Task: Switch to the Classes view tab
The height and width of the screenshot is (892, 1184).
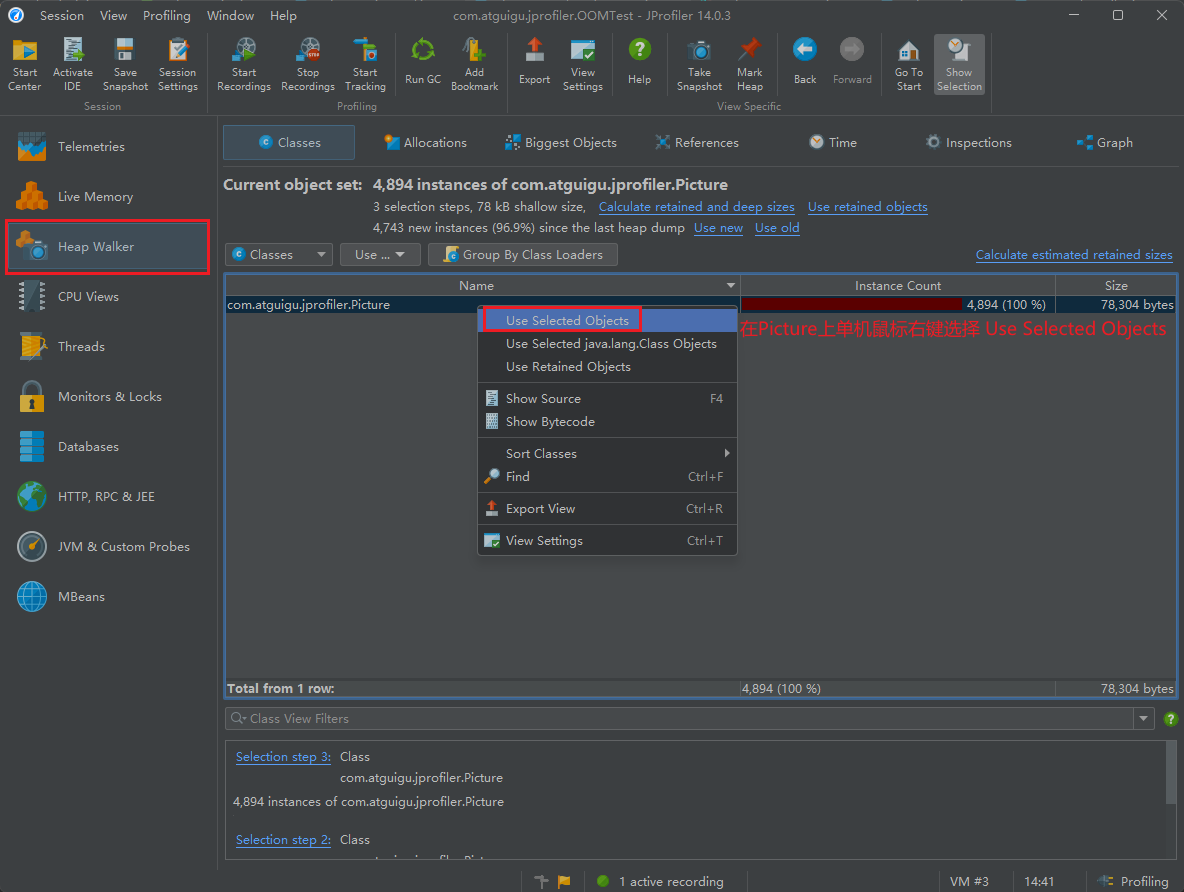Action: (x=289, y=143)
